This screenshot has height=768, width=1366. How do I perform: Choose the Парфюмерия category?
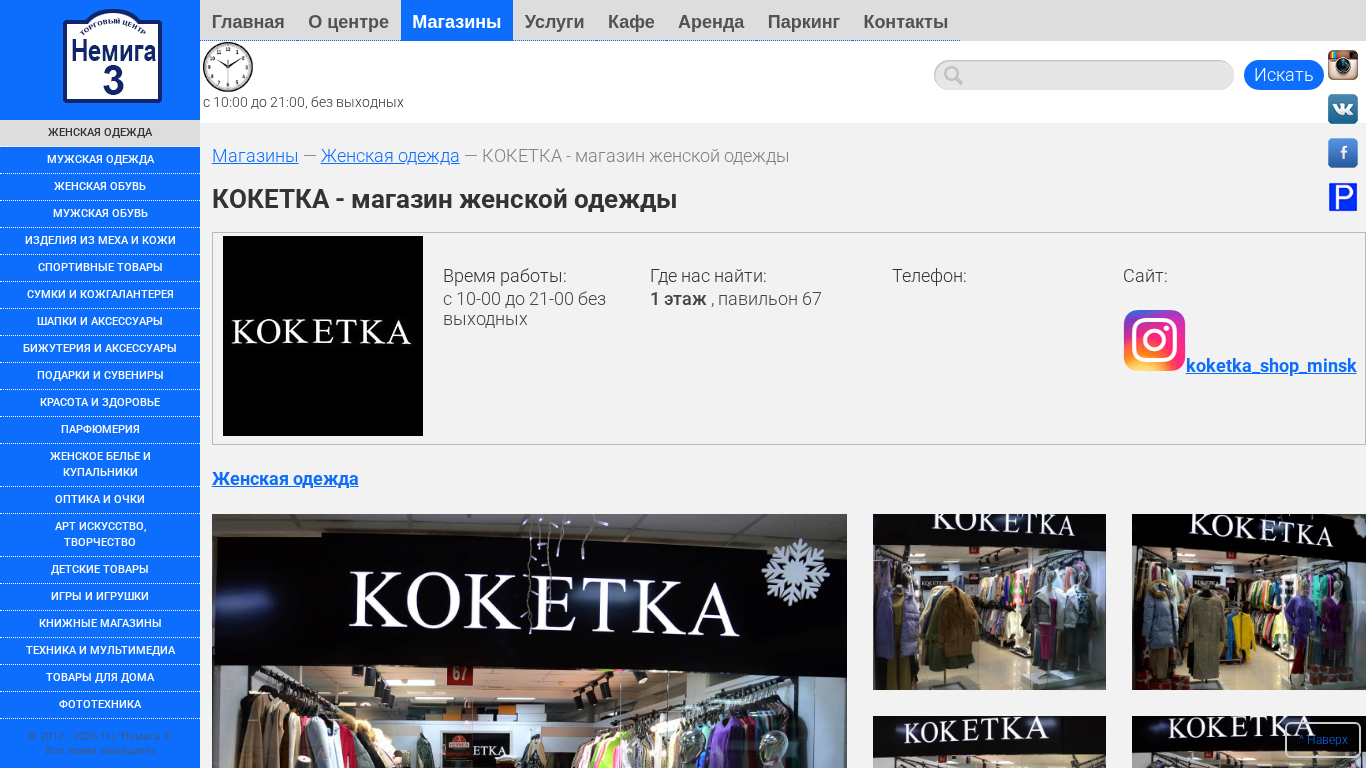tap(100, 430)
